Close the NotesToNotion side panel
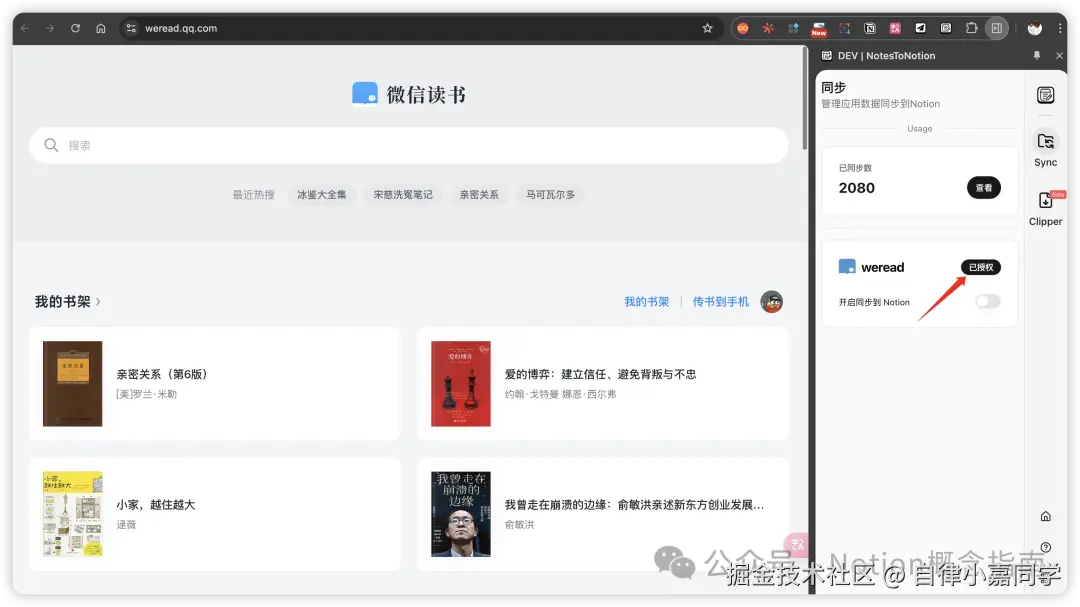1080x607 pixels. 1059,55
